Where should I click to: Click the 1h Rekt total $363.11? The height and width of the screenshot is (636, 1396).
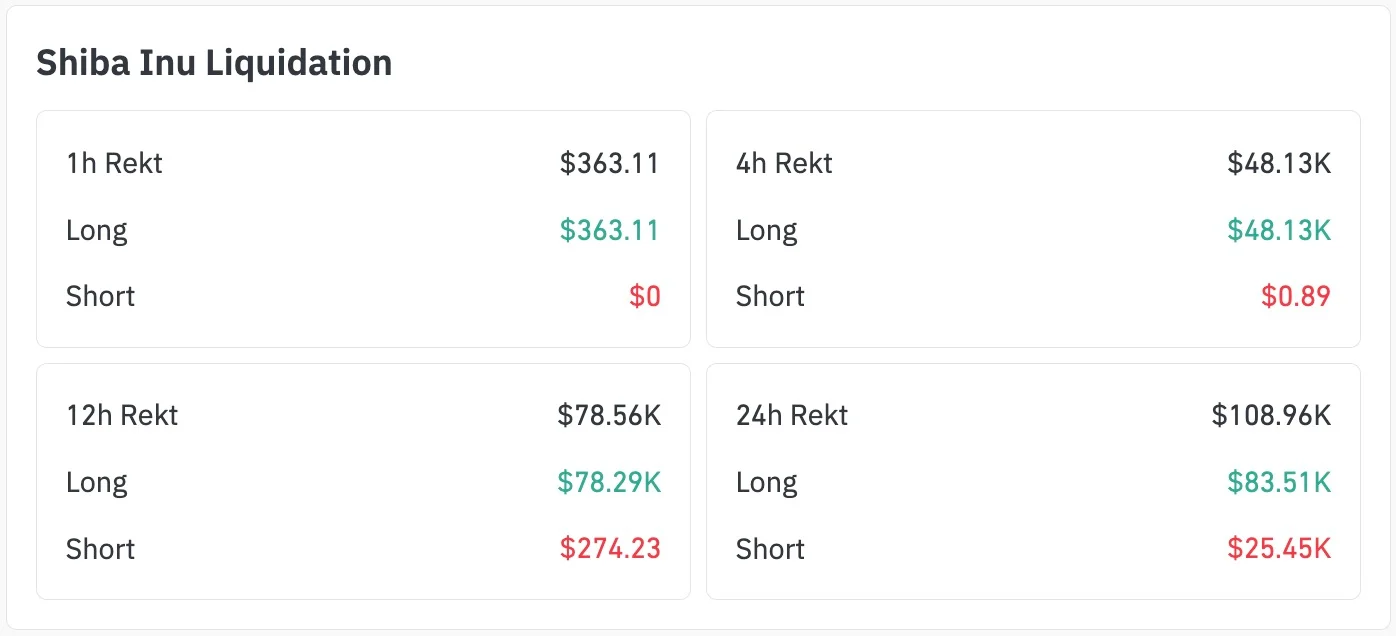coord(609,163)
